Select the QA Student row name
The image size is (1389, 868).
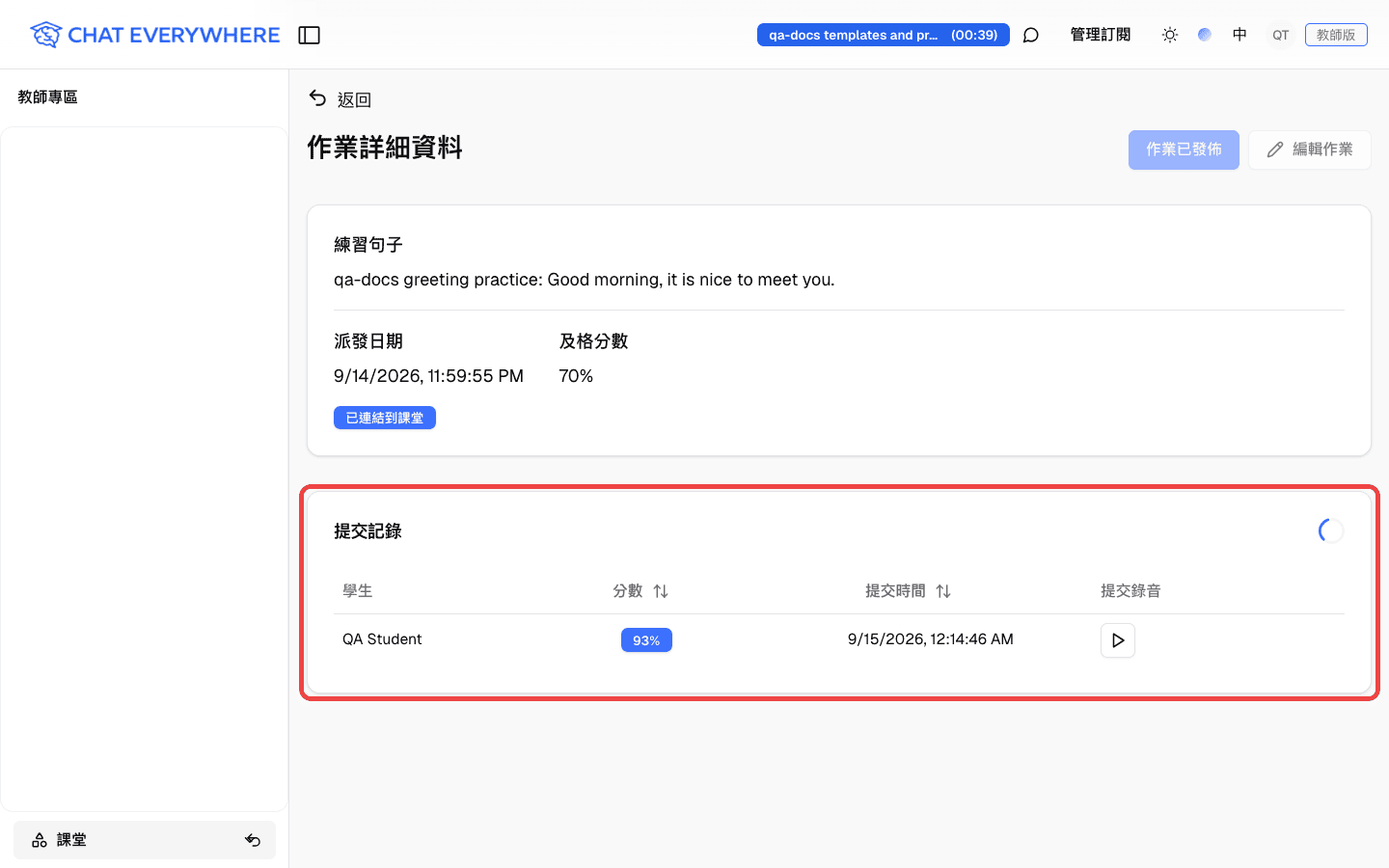pyautogui.click(x=382, y=639)
